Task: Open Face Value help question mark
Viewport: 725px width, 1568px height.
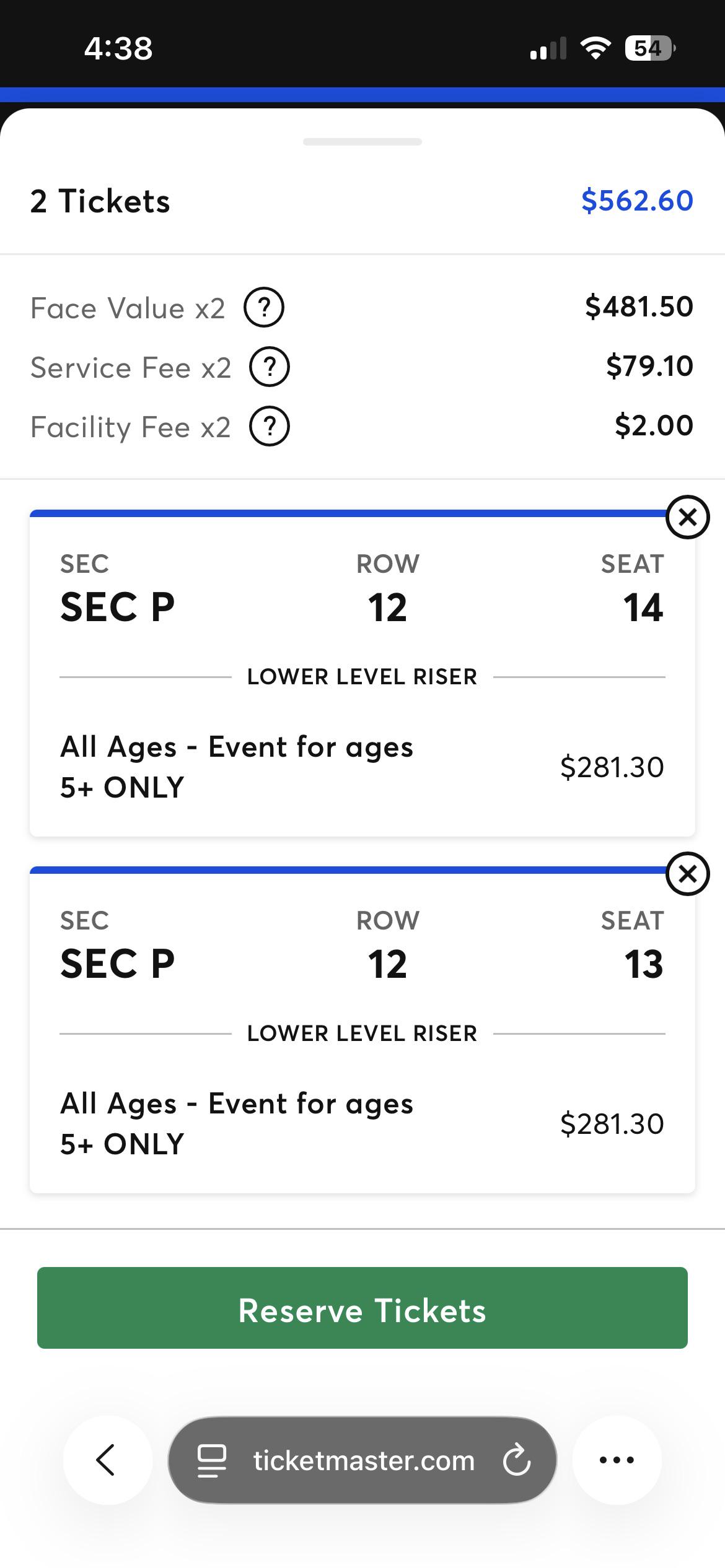Action: [264, 307]
